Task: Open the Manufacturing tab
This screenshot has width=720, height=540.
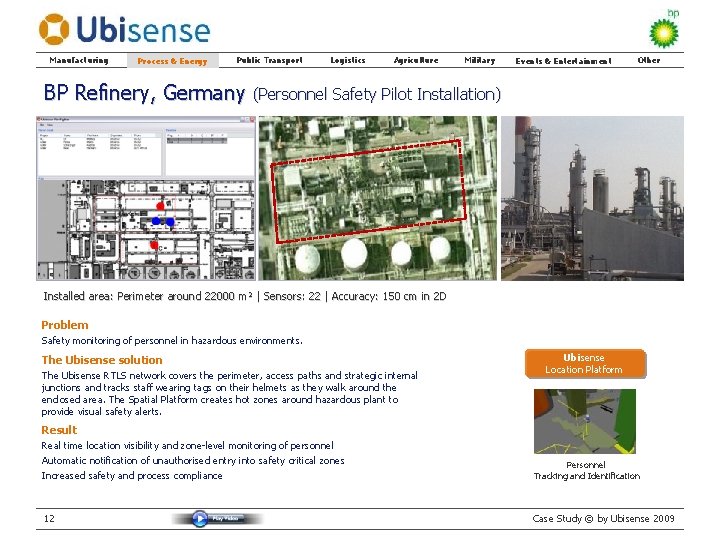Action: [79, 60]
